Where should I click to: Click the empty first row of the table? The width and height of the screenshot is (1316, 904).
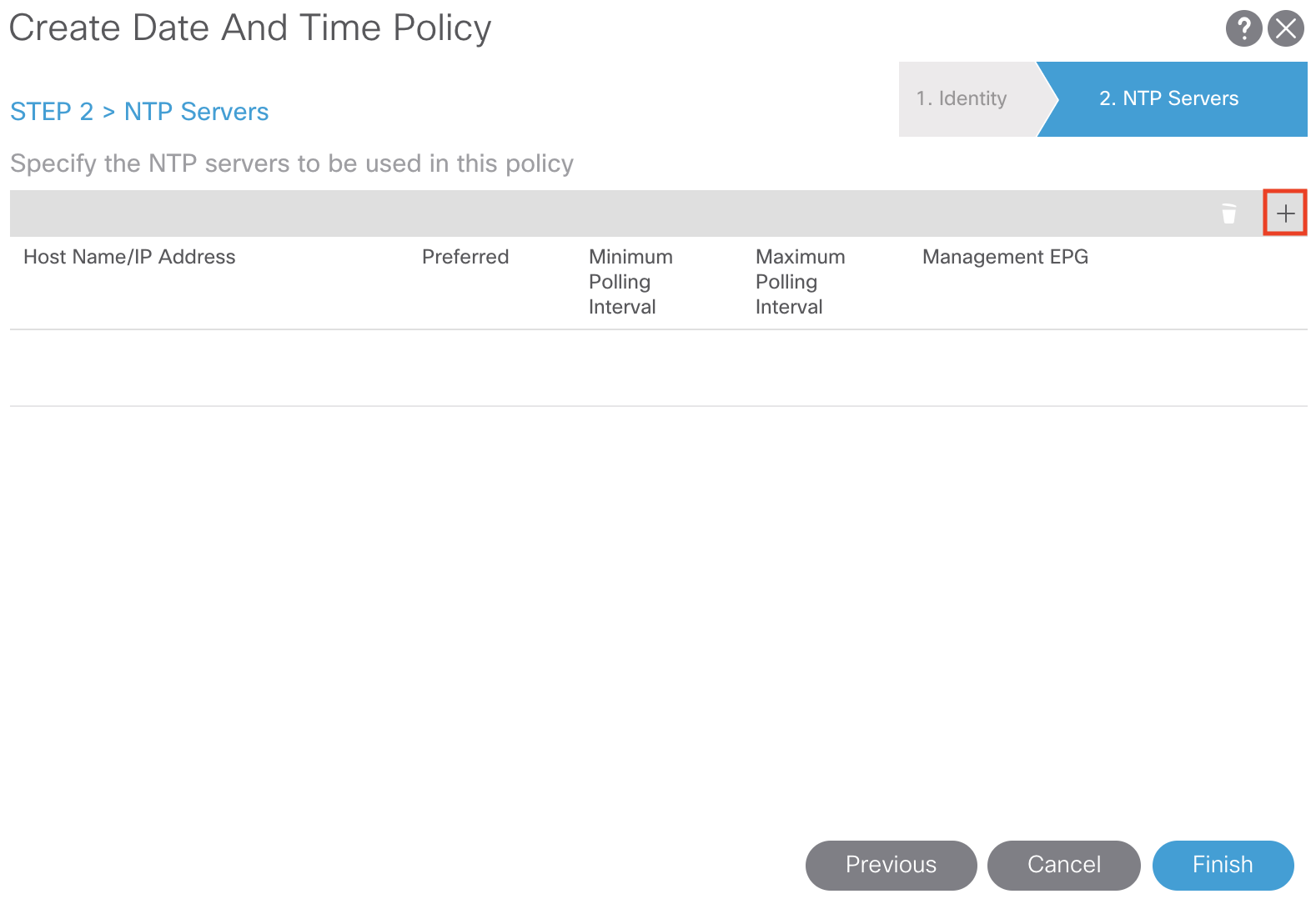point(657,368)
